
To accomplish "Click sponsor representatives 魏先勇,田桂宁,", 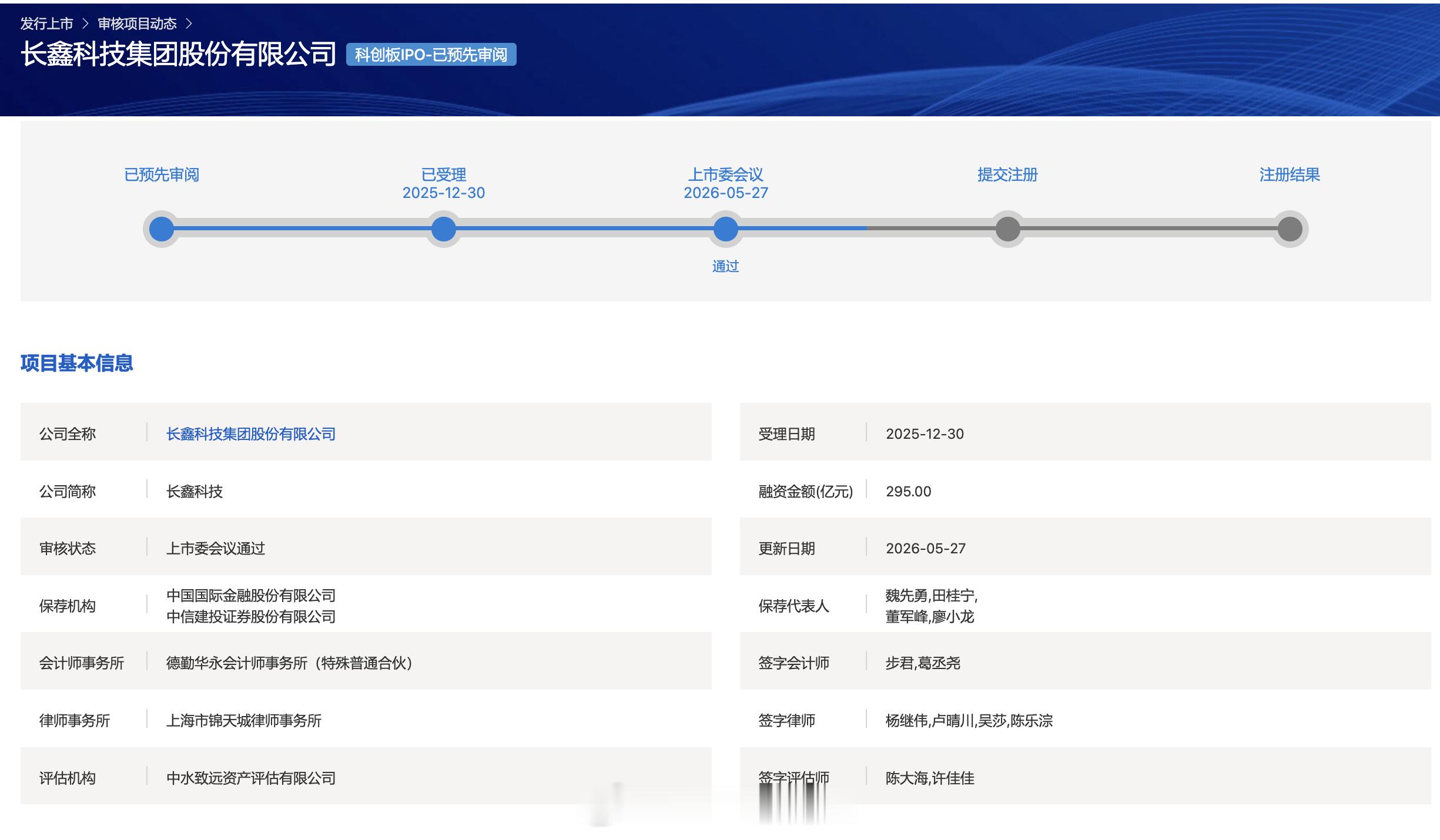I will [x=932, y=596].
